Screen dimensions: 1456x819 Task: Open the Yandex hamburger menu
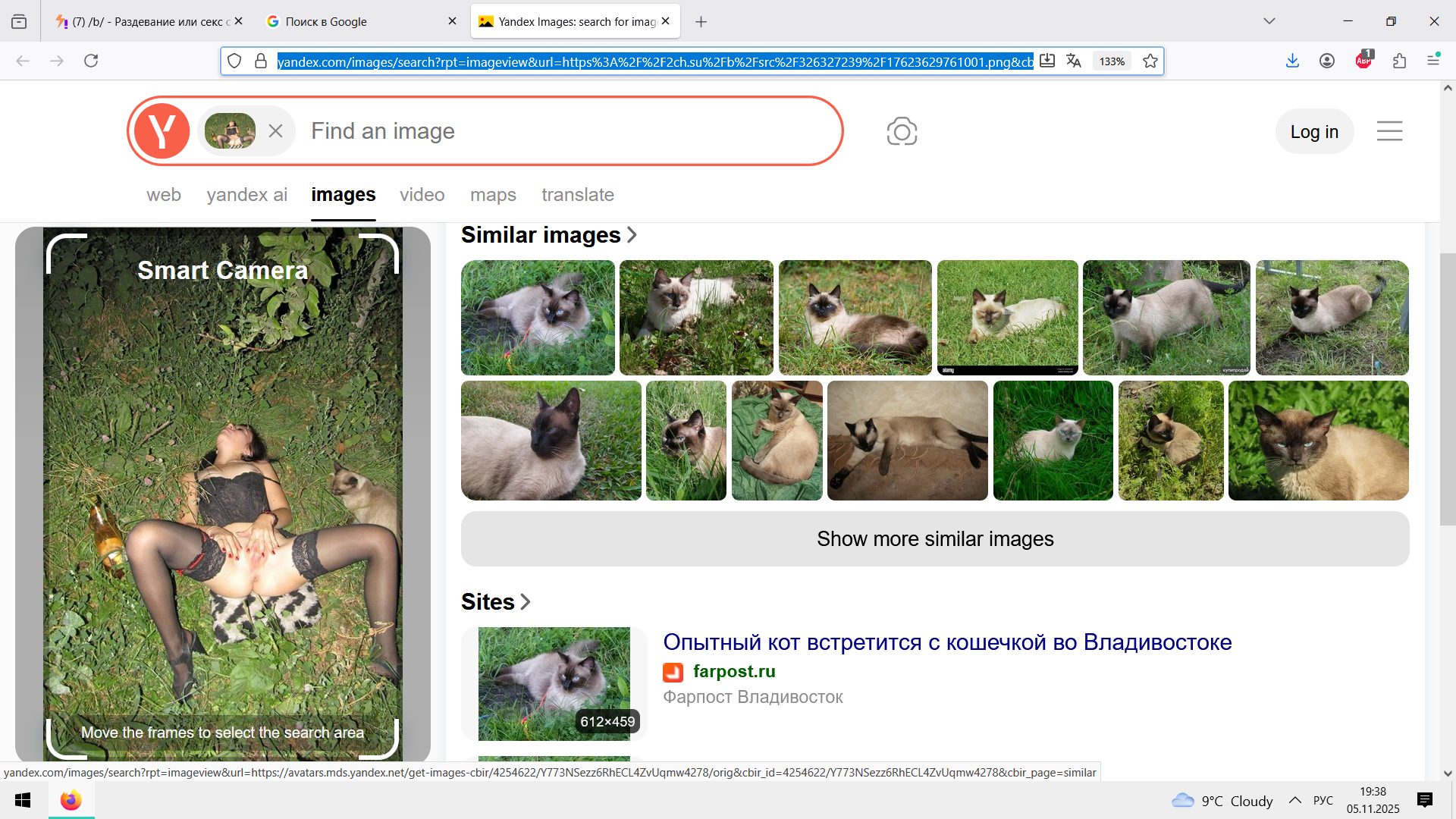(1389, 131)
